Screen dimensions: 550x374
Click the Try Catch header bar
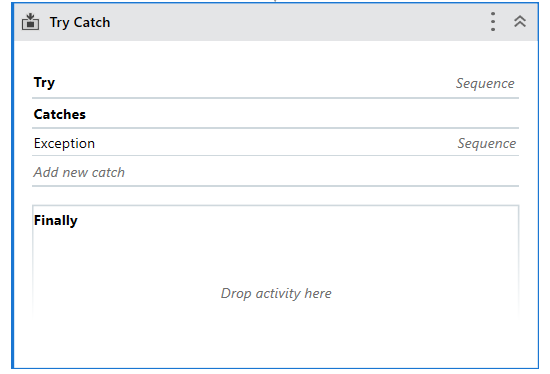pyautogui.click(x=275, y=22)
